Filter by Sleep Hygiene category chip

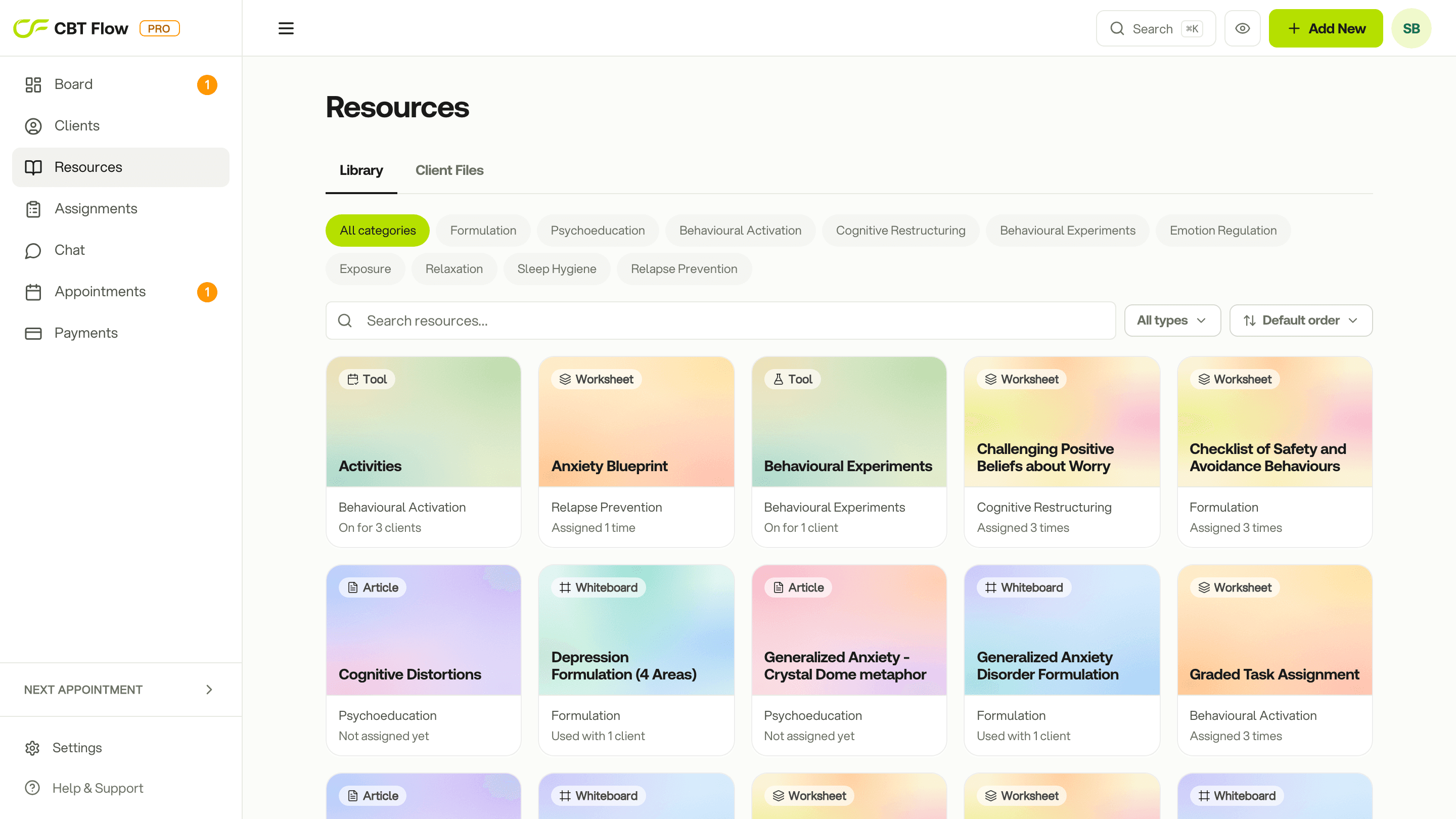click(x=556, y=269)
